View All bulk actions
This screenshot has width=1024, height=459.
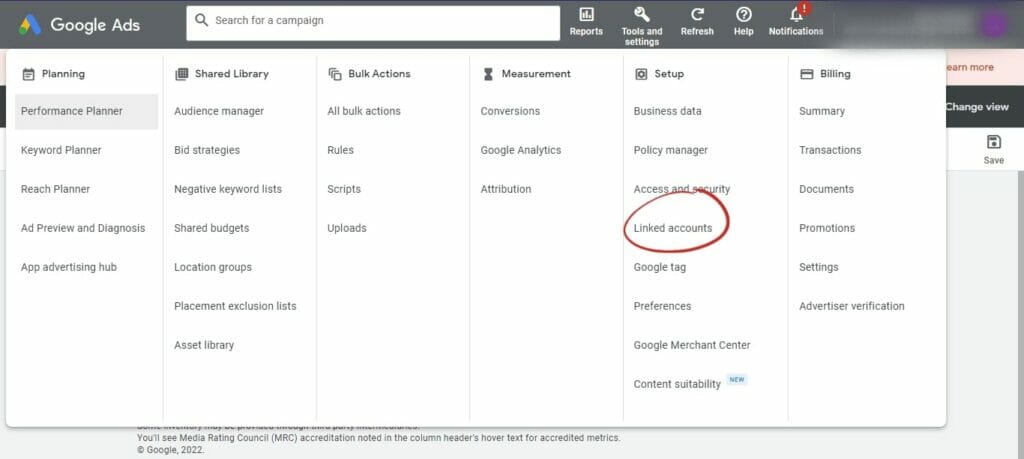(x=364, y=111)
